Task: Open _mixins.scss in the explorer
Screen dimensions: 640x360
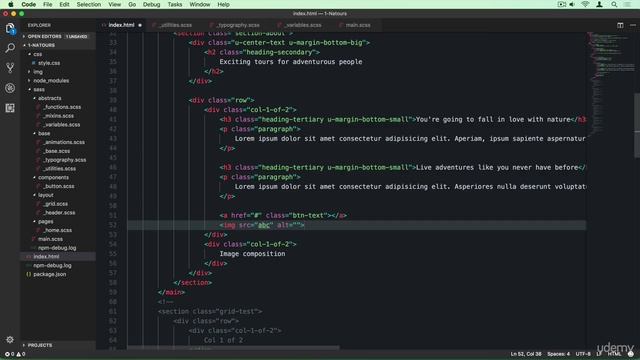Action: point(58,116)
